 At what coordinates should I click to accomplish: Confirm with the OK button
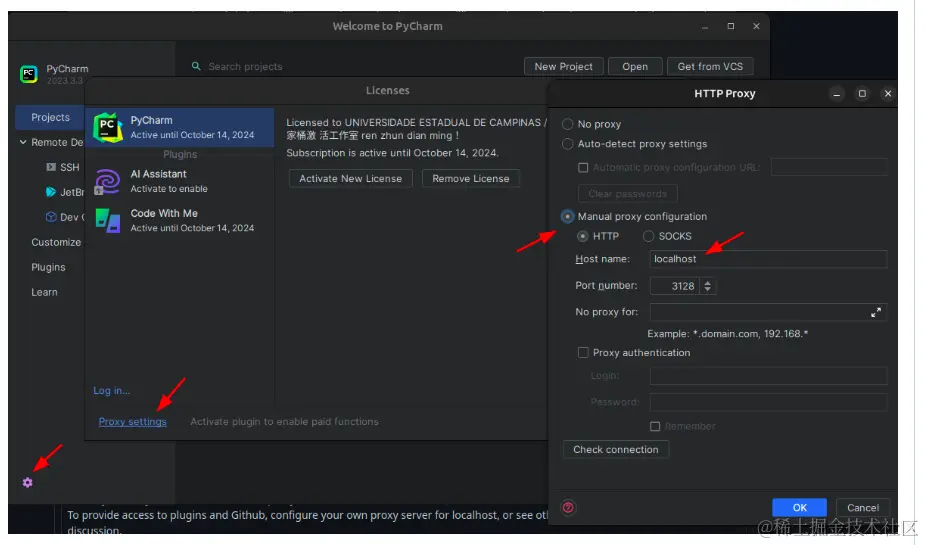[x=799, y=507]
